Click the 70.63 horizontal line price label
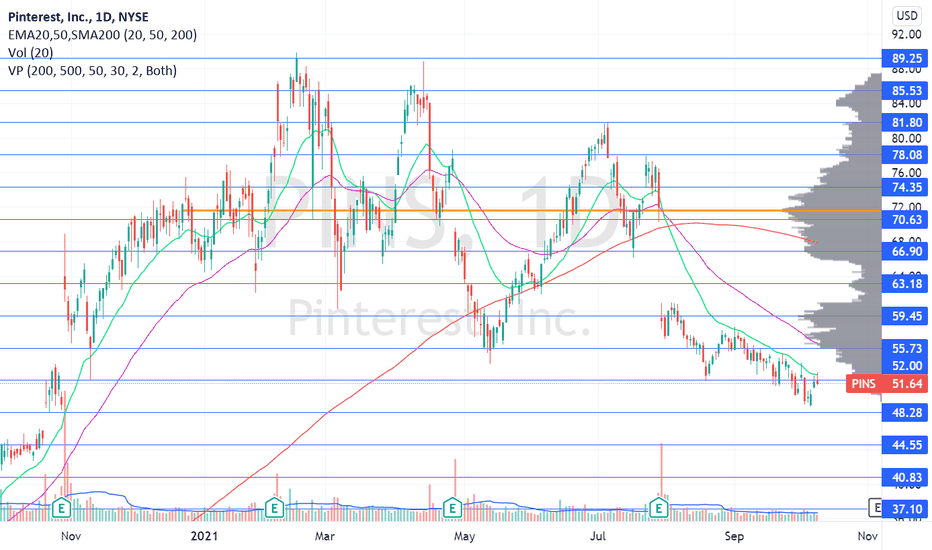Image resolution: width=932 pixels, height=550 pixels. [x=904, y=219]
